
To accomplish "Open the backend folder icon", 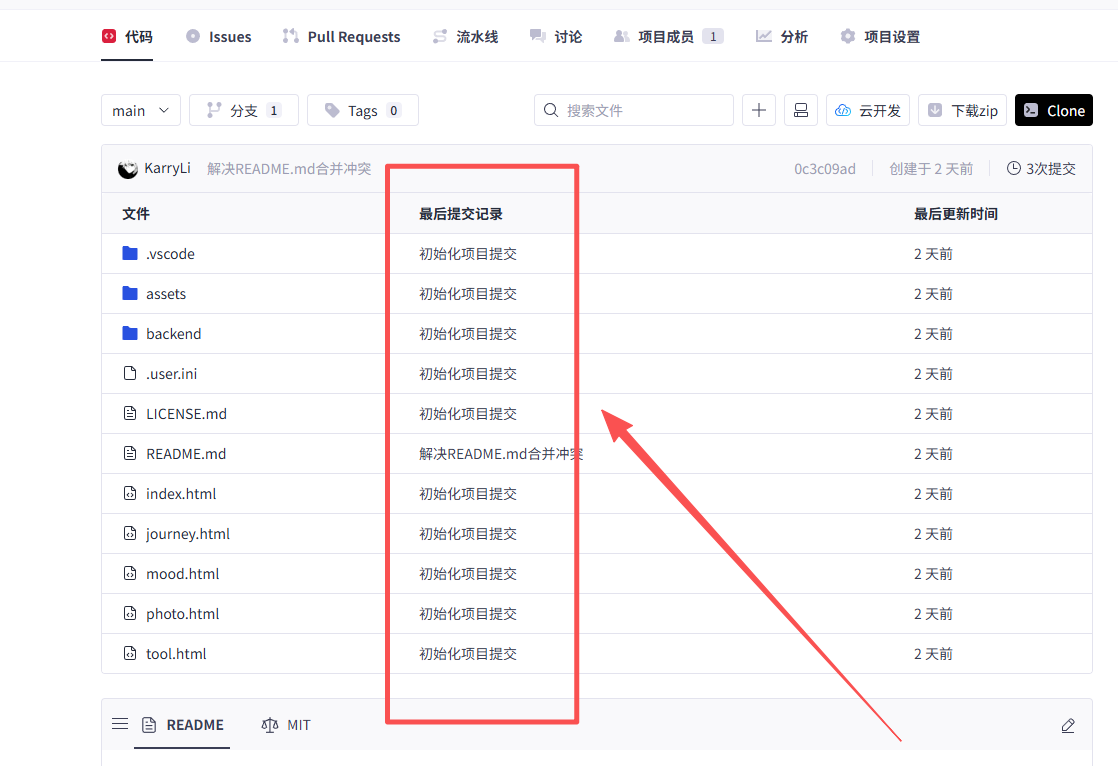I will pyautogui.click(x=130, y=333).
